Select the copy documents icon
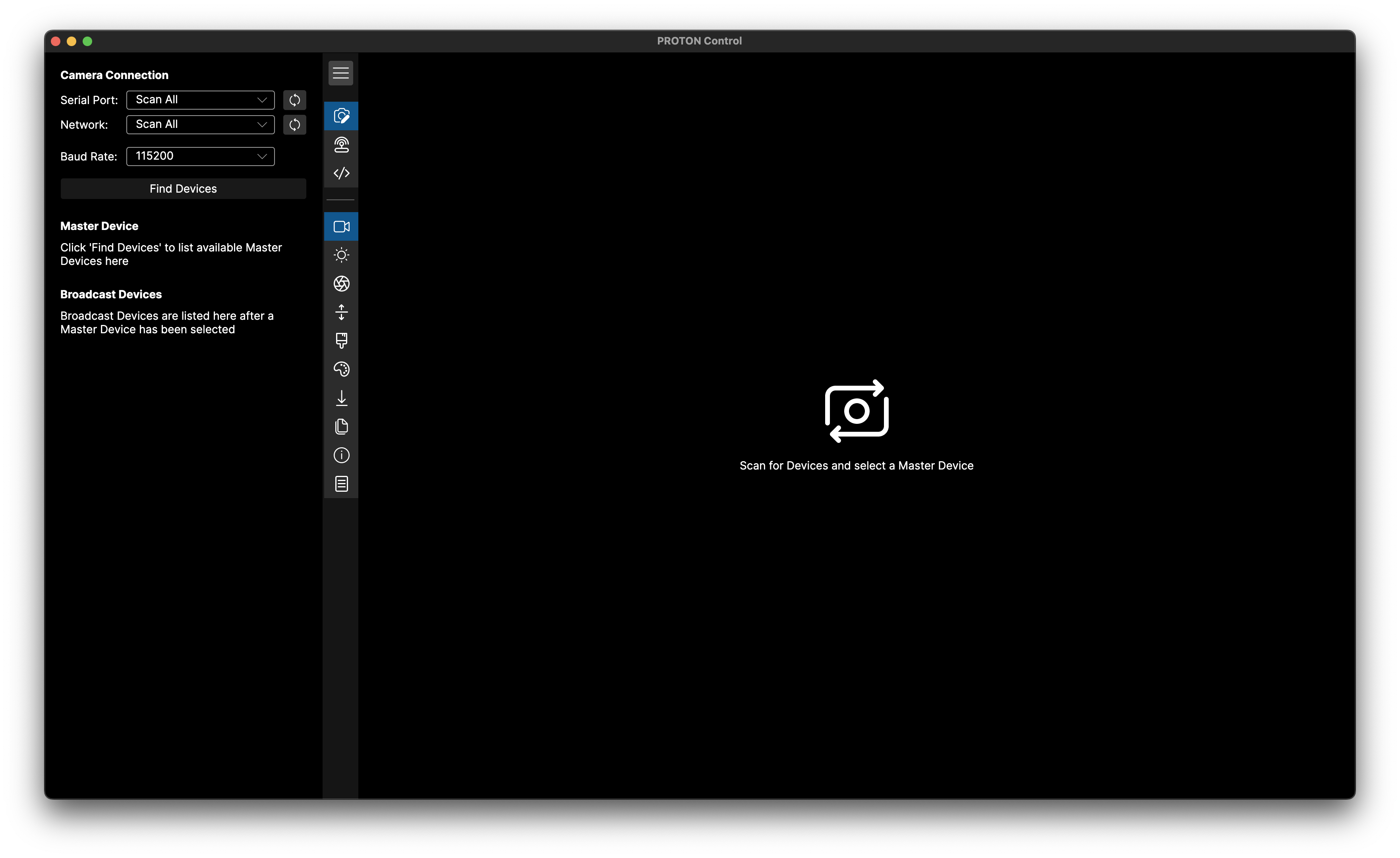1400x858 pixels. coord(341,426)
